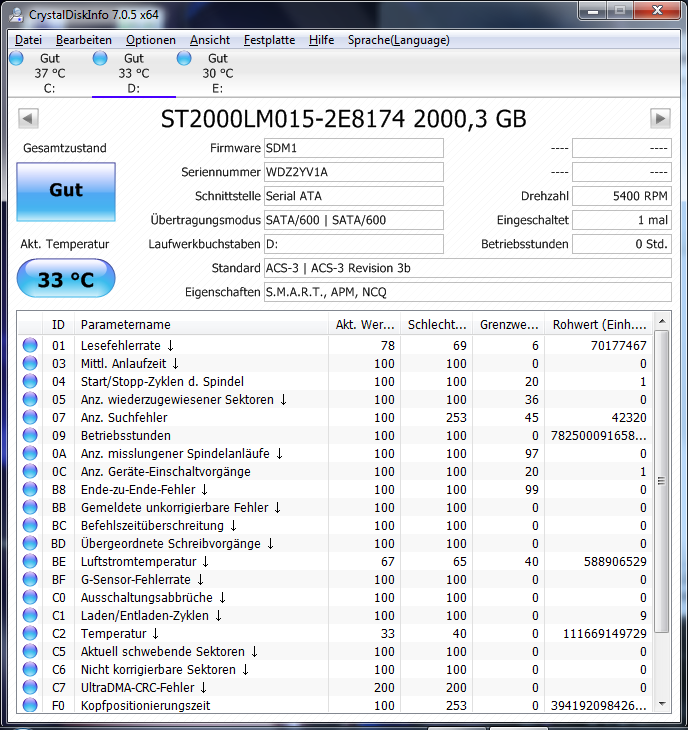Go to previous disk with left arrow
Image resolution: width=688 pixels, height=730 pixels.
pyautogui.click(x=28, y=118)
